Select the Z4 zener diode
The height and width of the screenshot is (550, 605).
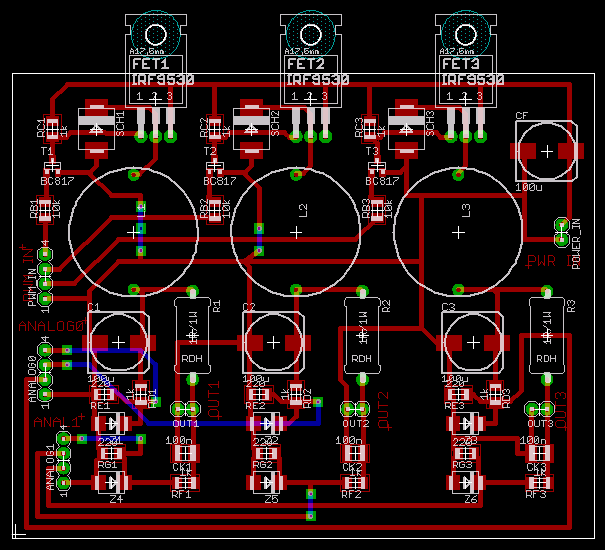point(112,482)
